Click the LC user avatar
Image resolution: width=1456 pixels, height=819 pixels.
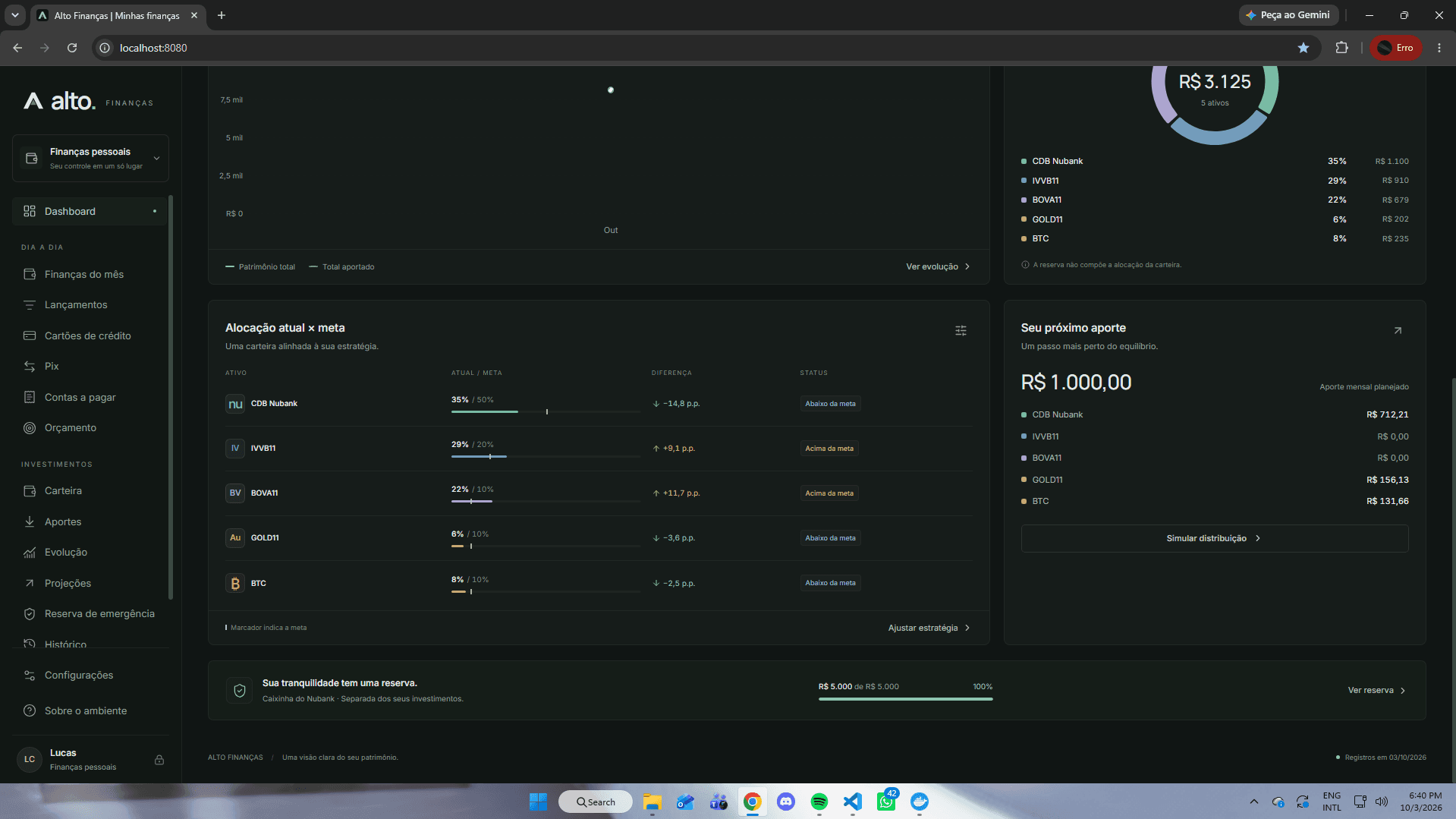[30, 759]
